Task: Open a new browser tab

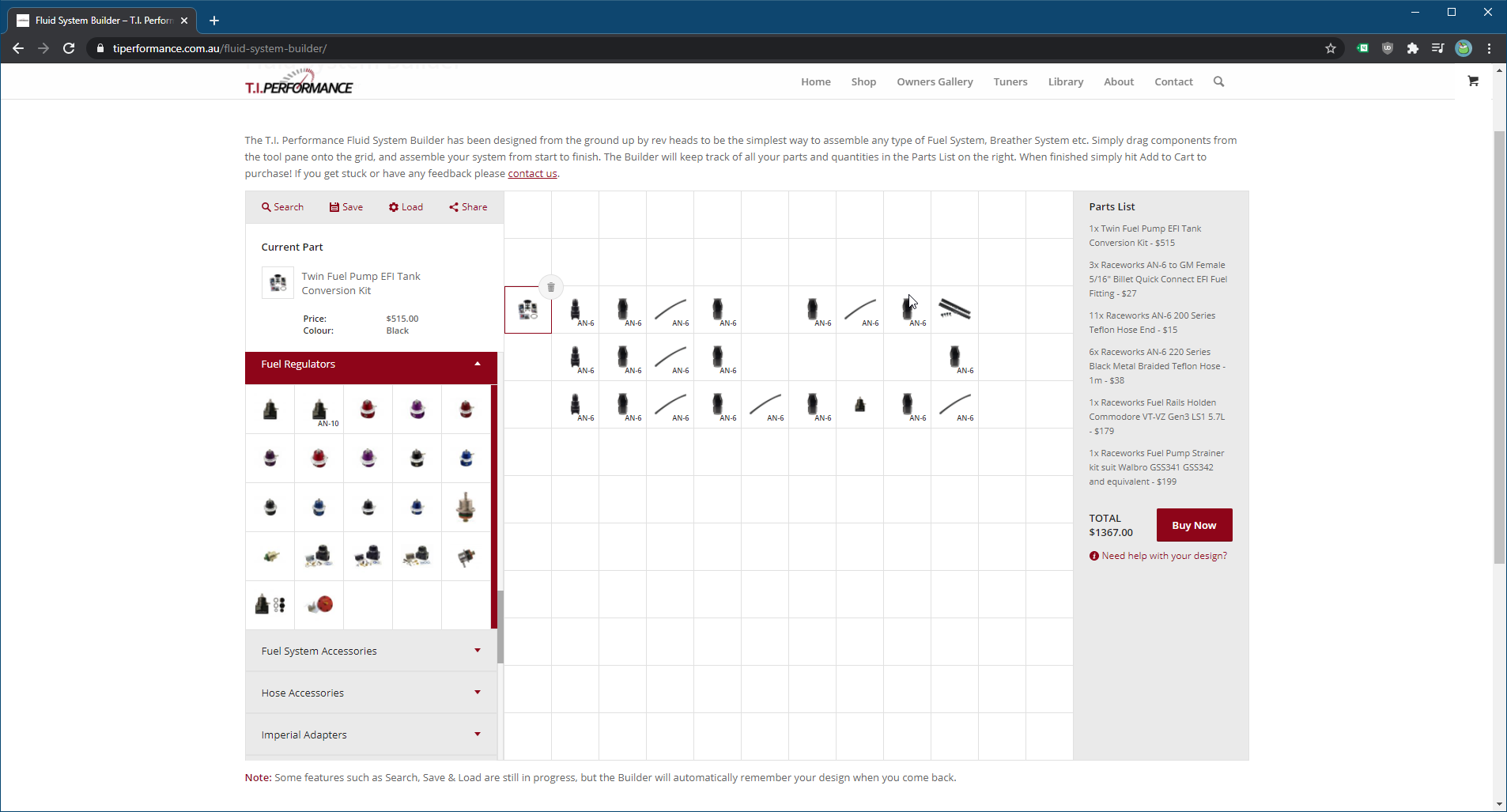Action: pos(213,21)
